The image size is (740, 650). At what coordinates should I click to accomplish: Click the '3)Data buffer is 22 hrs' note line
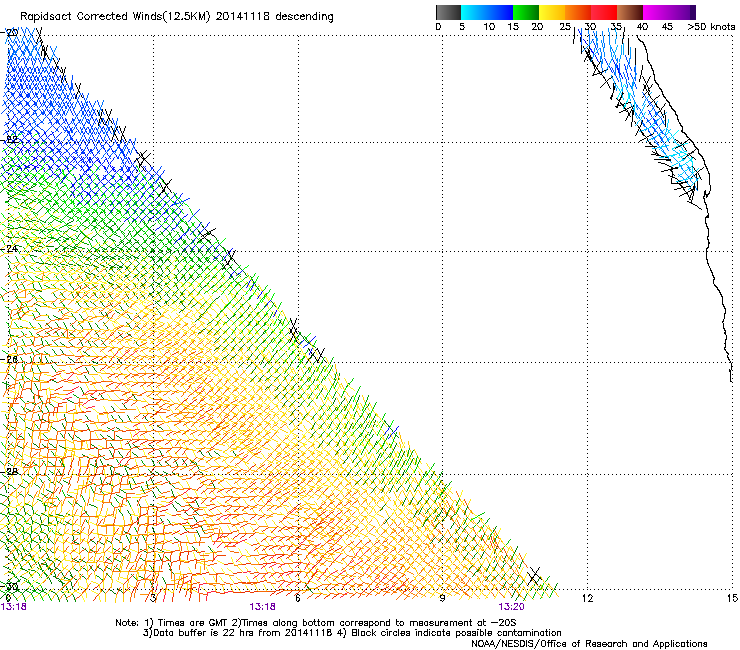tap(352, 633)
